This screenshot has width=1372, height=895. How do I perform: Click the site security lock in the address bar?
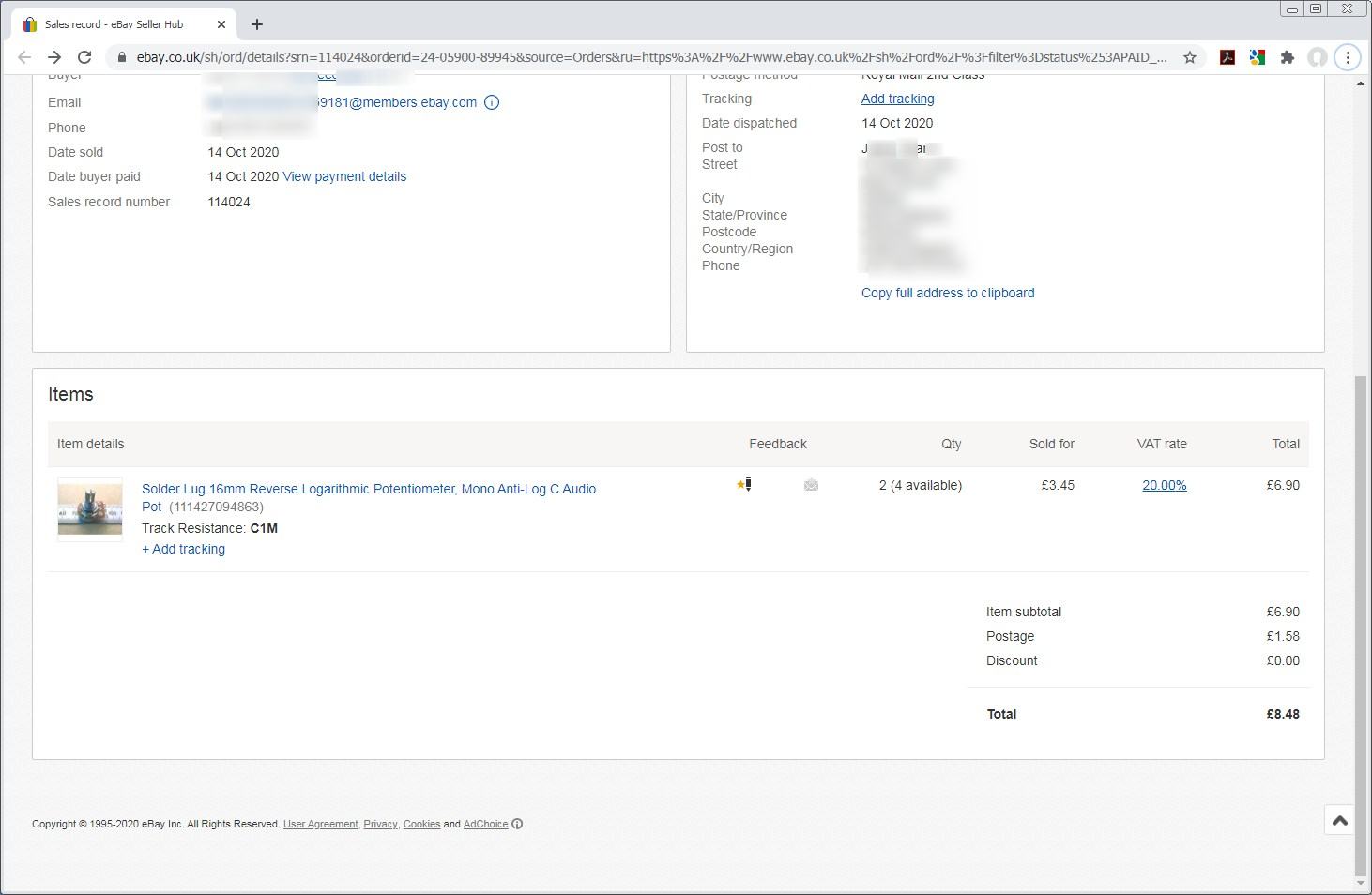click(x=121, y=56)
